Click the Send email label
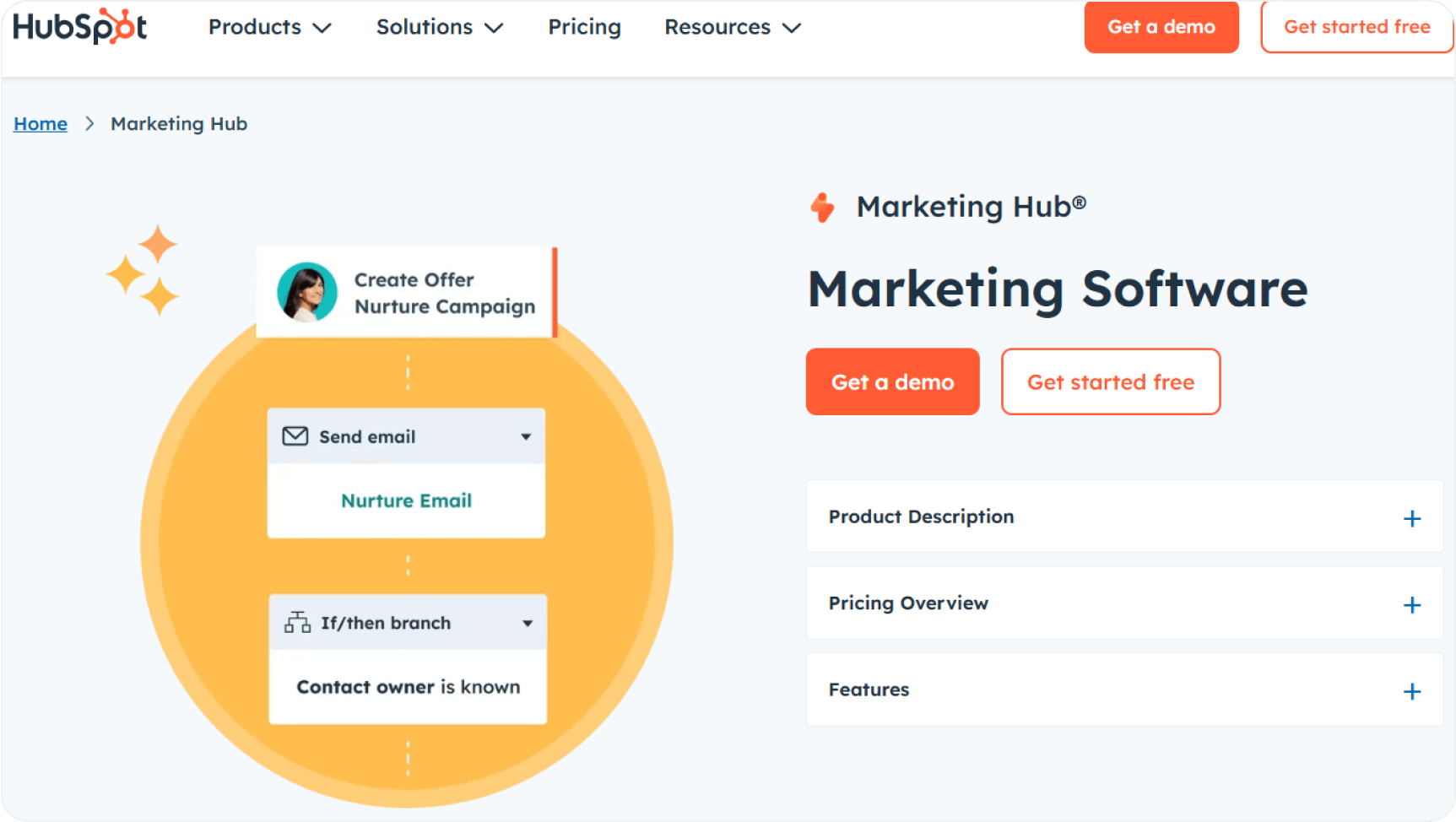Image resolution: width=1456 pixels, height=822 pixels. (x=367, y=437)
